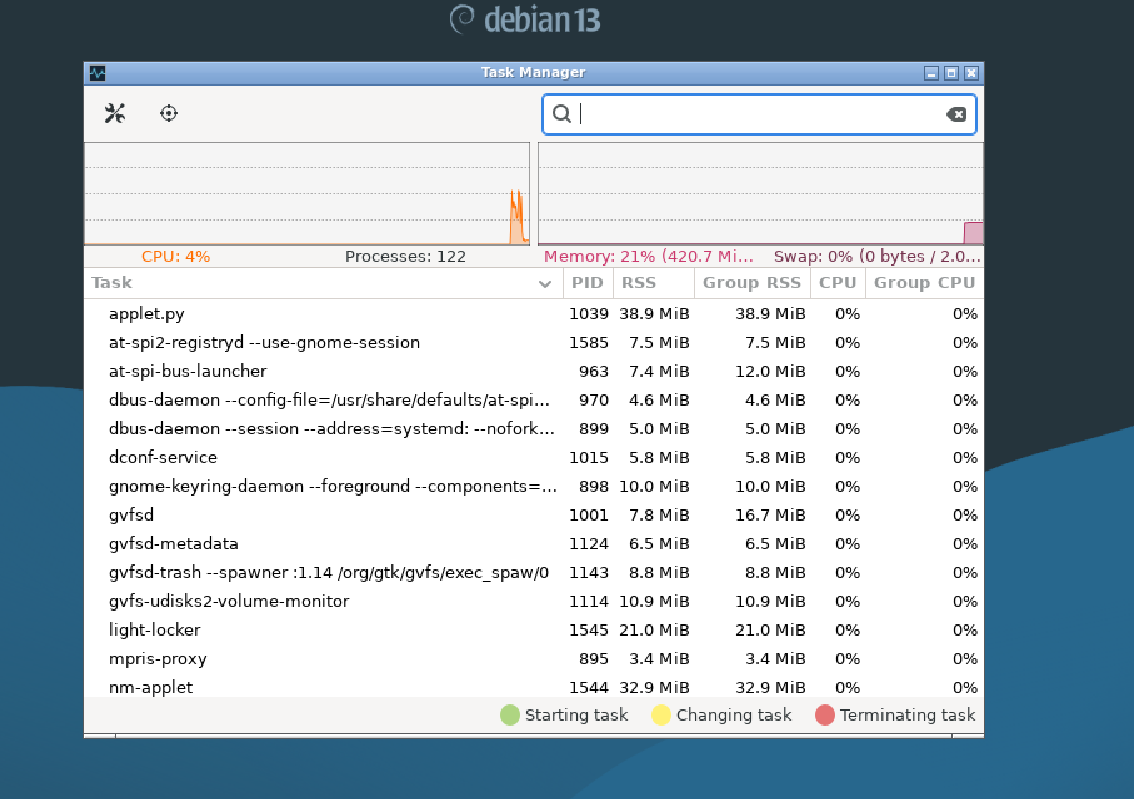
Task: Click the 16.7 MiB Group RSS value
Action: coord(770,515)
